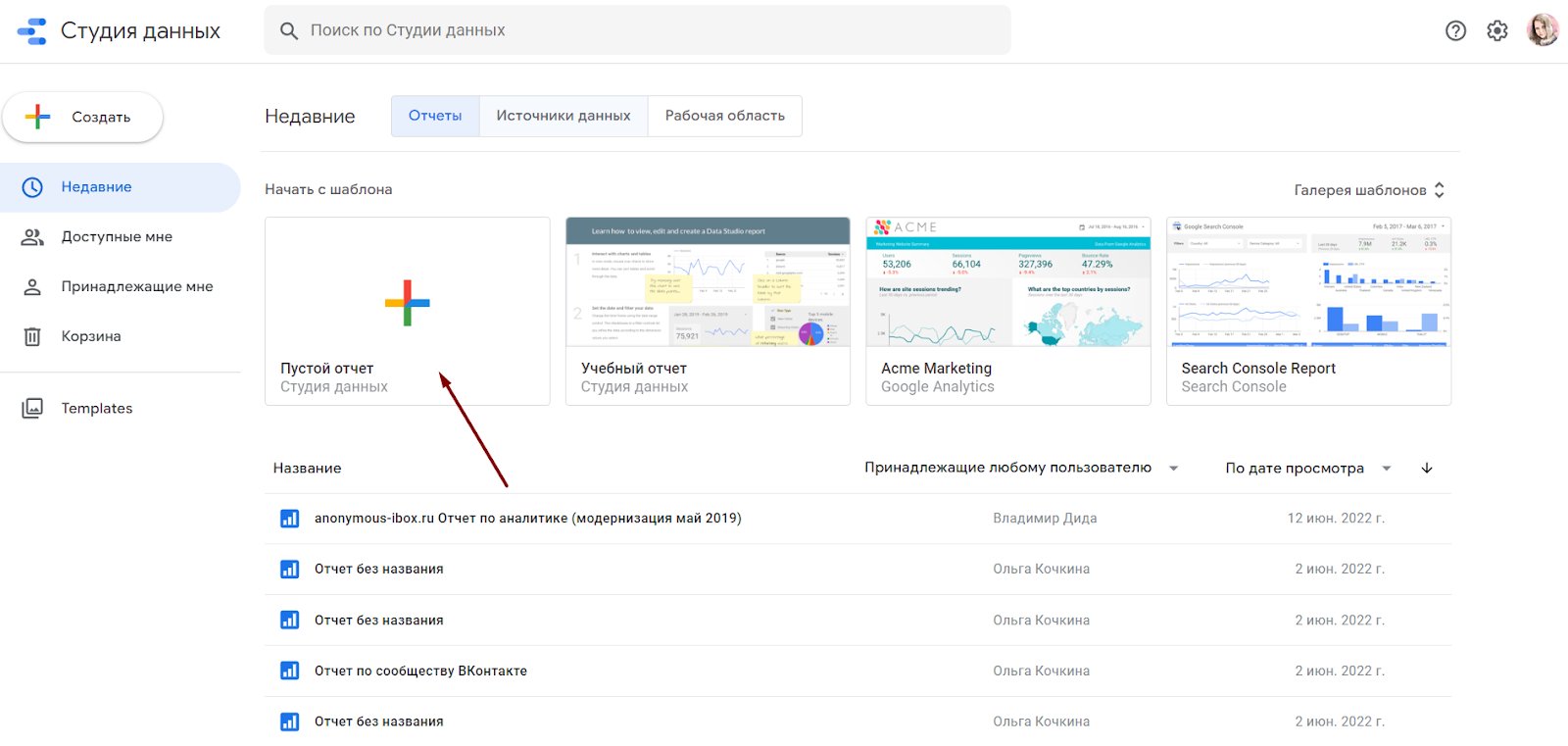Image resolution: width=1568 pixels, height=746 pixels.
Task: Open the help question mark icon
Action: click(x=1455, y=30)
